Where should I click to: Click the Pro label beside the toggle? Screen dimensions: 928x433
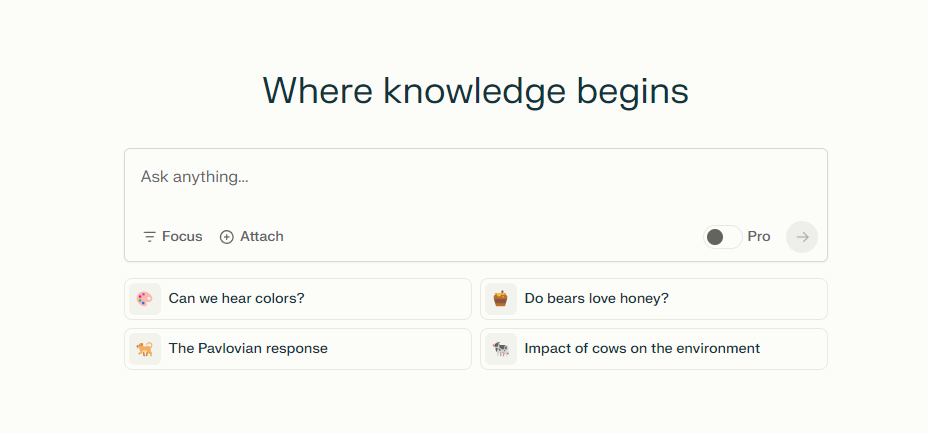pyautogui.click(x=759, y=237)
